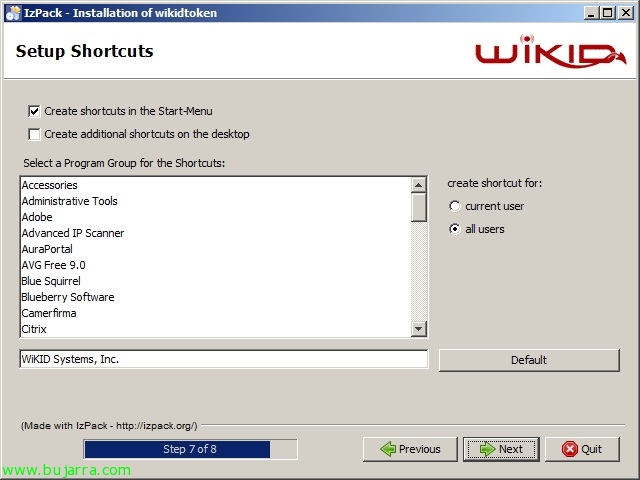This screenshot has height=480, width=640.
Task: Focus the WiKID Systems, Inc. text field
Action: [x=224, y=359]
